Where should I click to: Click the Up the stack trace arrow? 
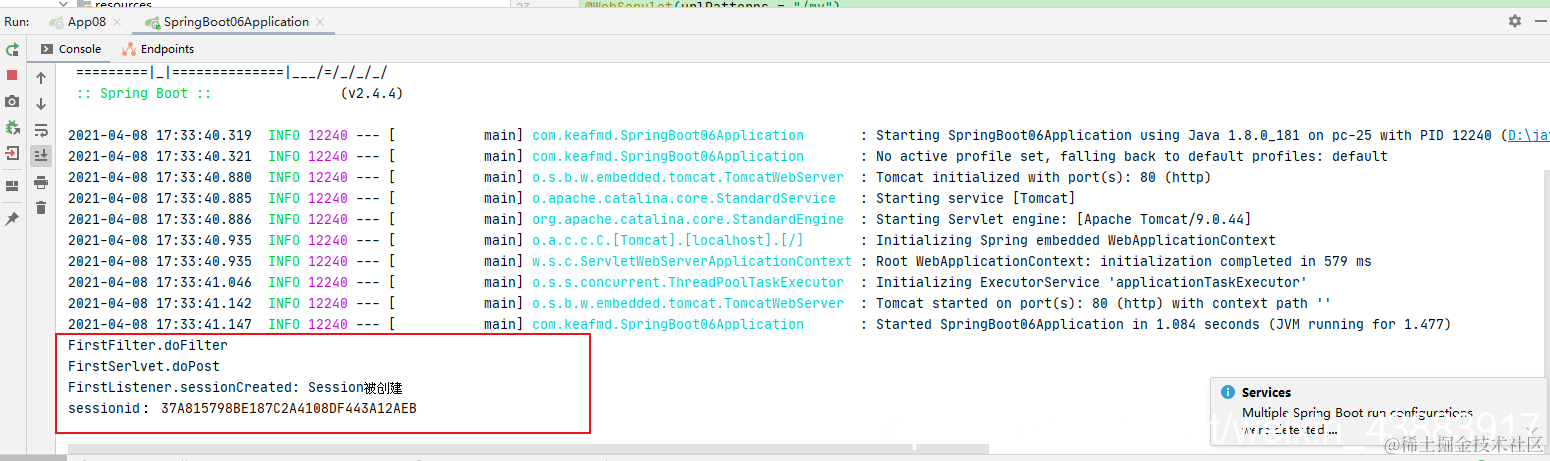[x=41, y=78]
